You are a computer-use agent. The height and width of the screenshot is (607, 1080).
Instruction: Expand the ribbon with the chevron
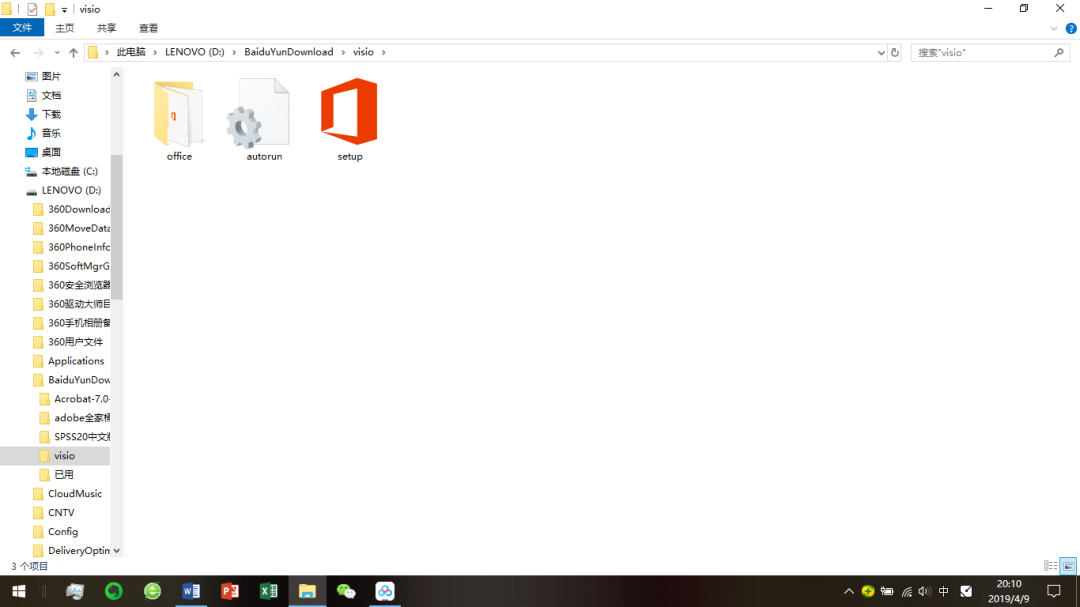point(1054,28)
